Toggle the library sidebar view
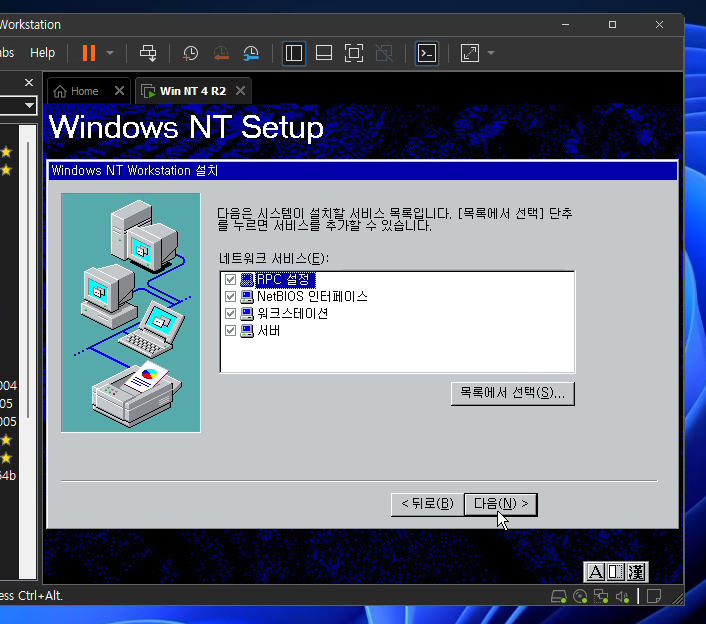Viewport: 706px width, 624px height. (294, 53)
